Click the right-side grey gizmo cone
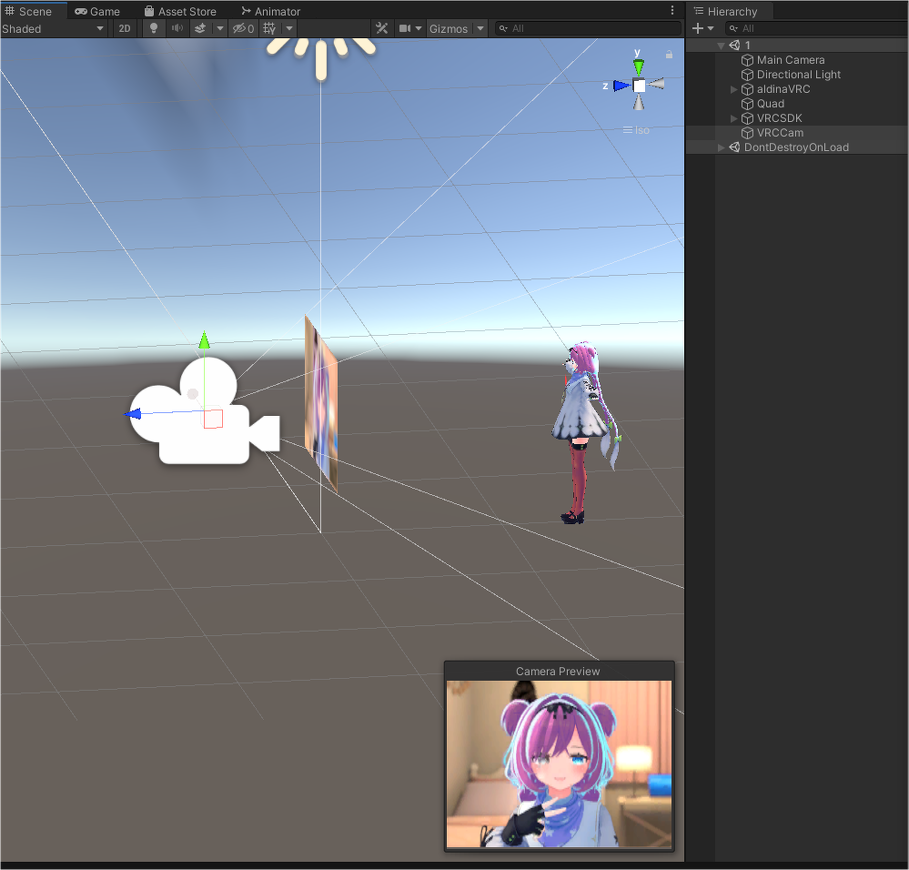 click(656, 85)
